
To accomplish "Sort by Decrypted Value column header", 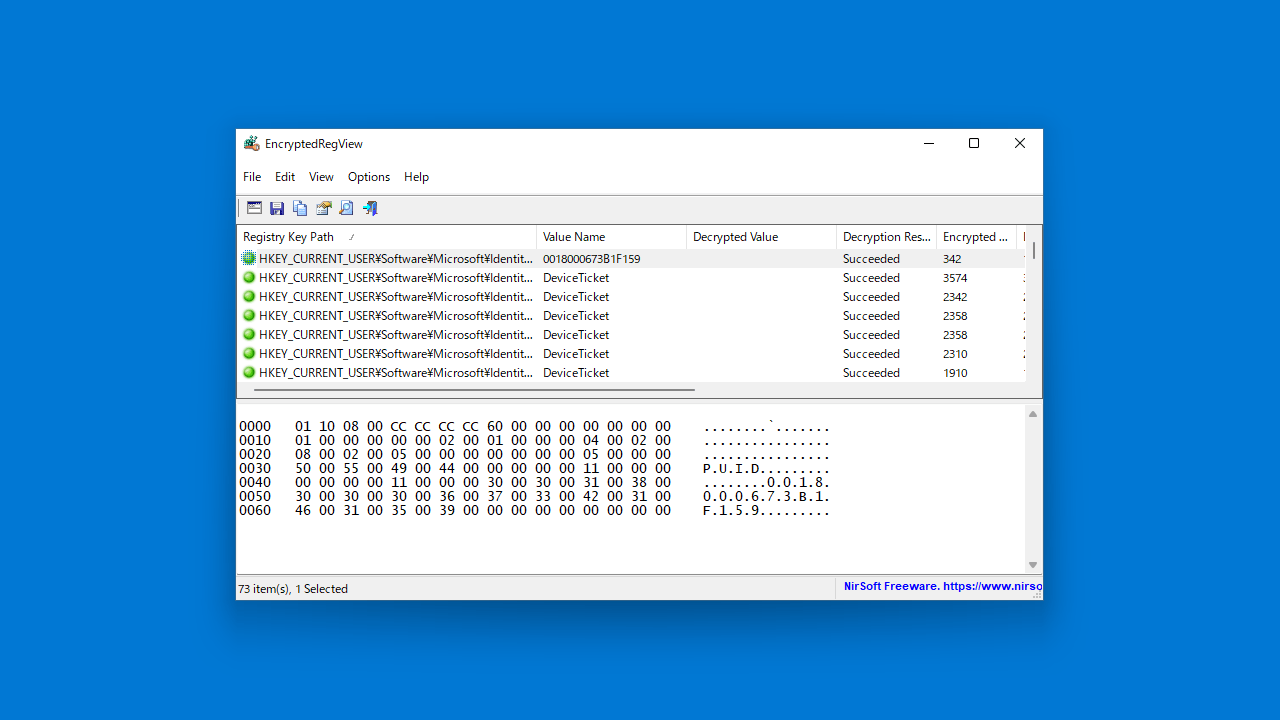I will click(x=762, y=237).
